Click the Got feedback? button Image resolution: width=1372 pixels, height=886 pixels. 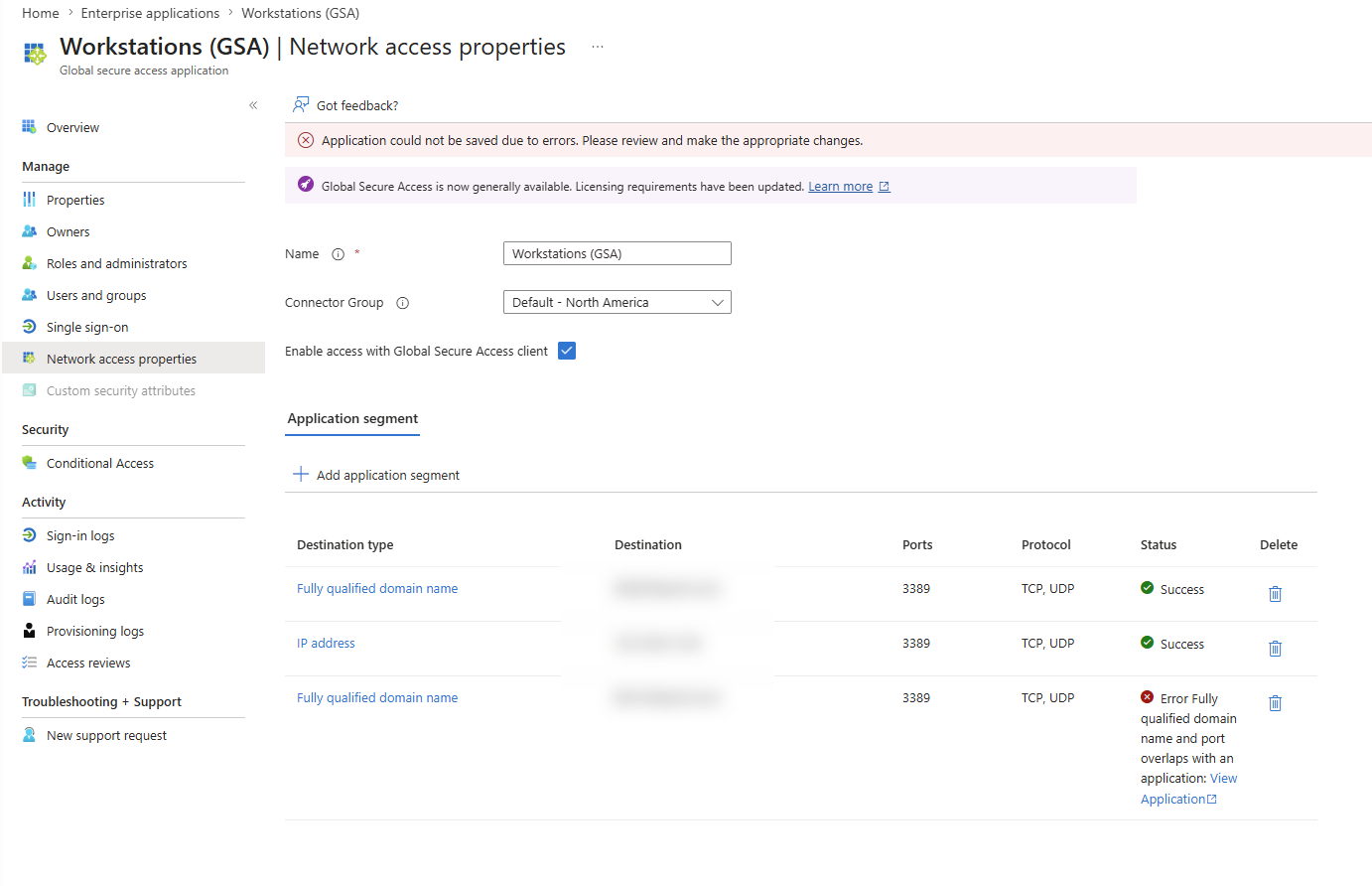pos(345,105)
